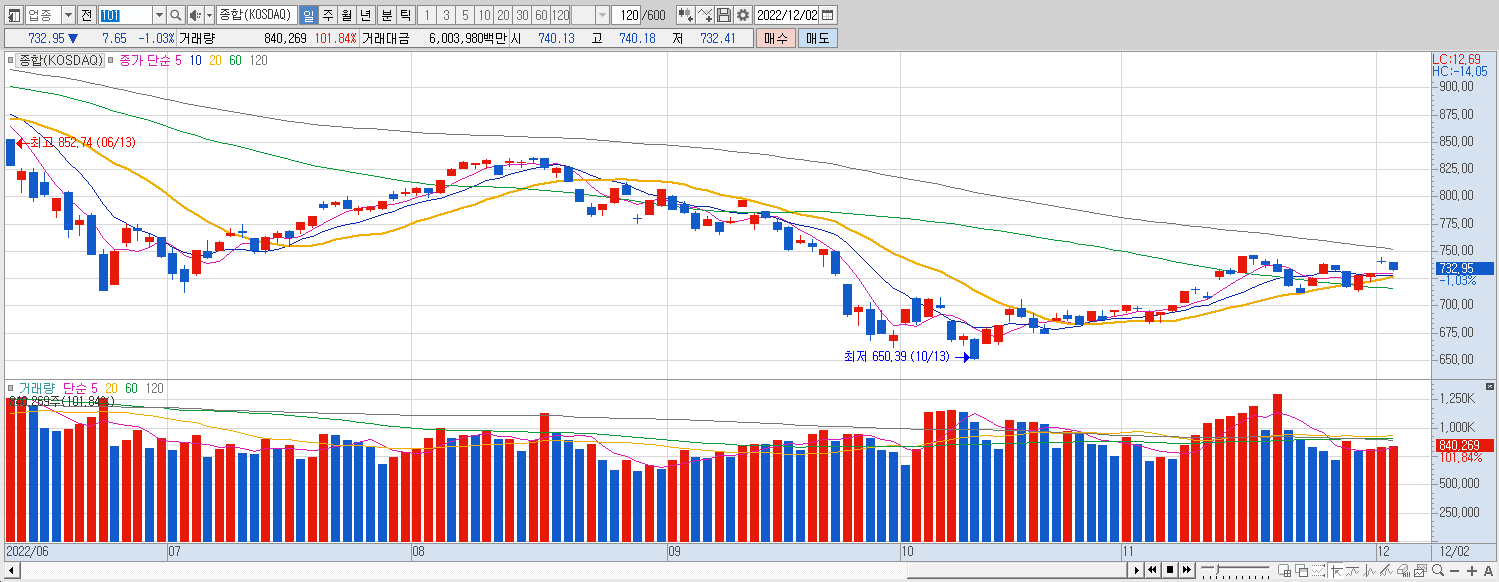This screenshot has width=1499, height=582.
Task: Choose the 10 interval button
Action: pyautogui.click(x=484, y=15)
